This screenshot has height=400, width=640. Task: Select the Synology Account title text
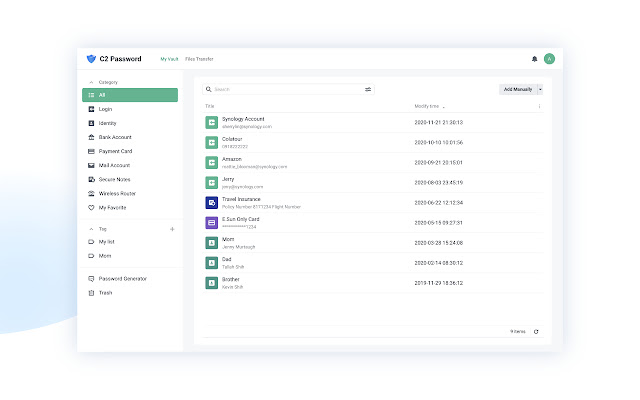pyautogui.click(x=243, y=119)
